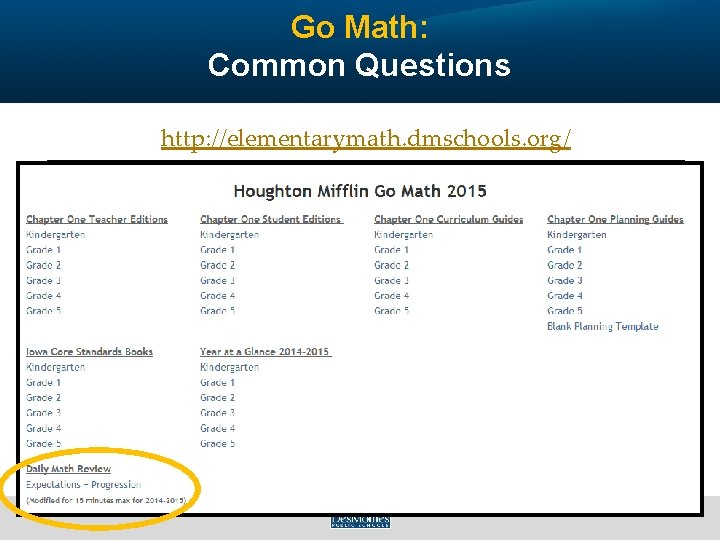Open Kindergarten under Chapter One Student Editions
Image resolution: width=720 pixels, height=540 pixels.
230,235
